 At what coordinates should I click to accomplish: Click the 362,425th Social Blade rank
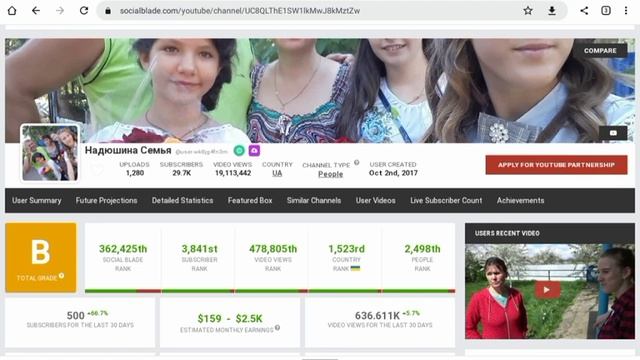coord(123,249)
